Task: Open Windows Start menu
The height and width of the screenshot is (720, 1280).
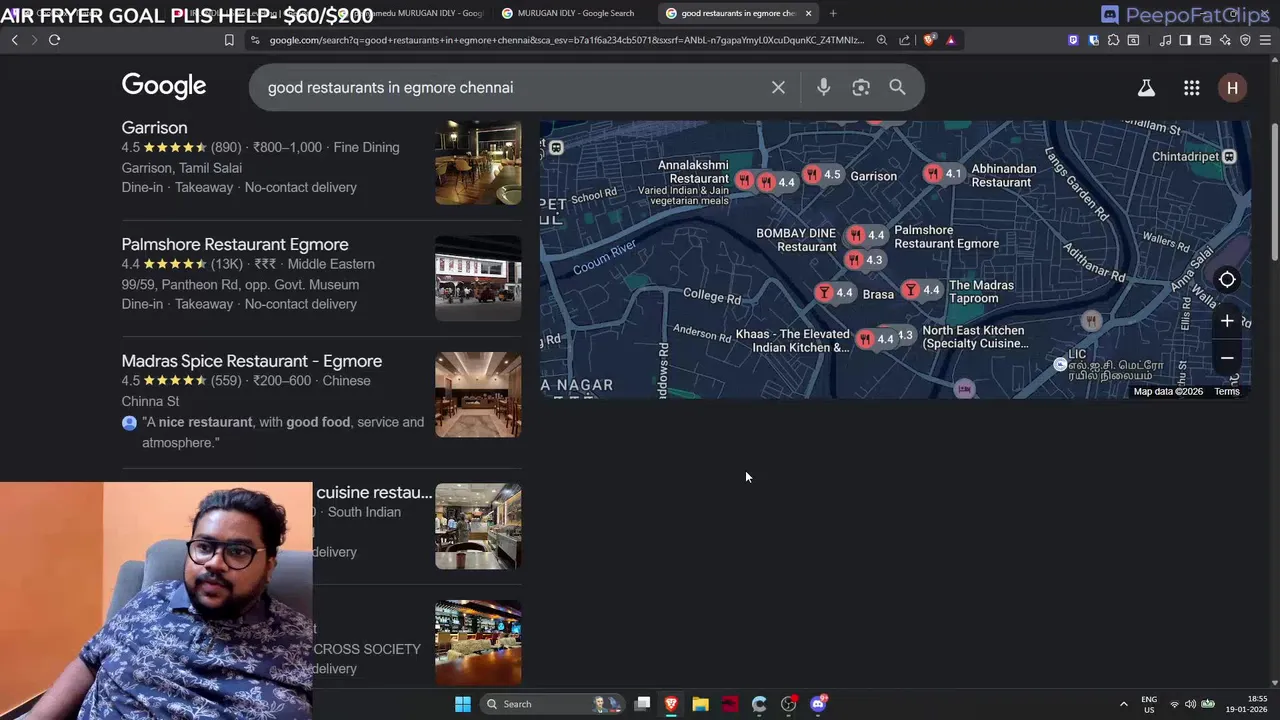Action: (x=463, y=704)
